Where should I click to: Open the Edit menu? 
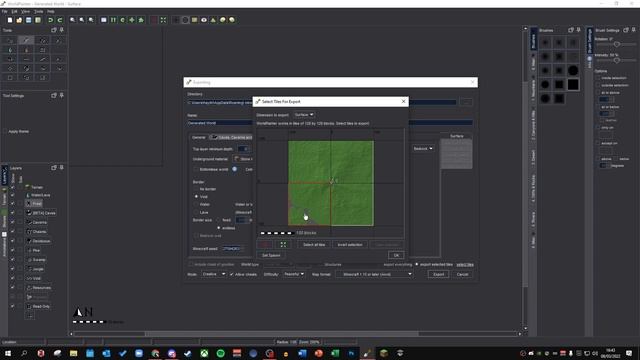coord(14,11)
